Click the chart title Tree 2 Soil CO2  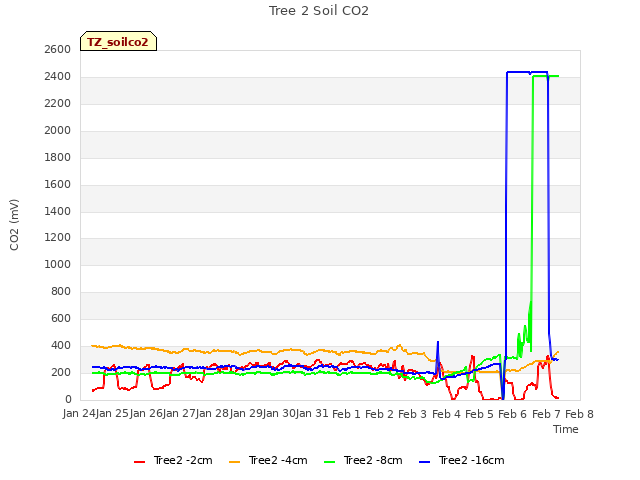318,11
